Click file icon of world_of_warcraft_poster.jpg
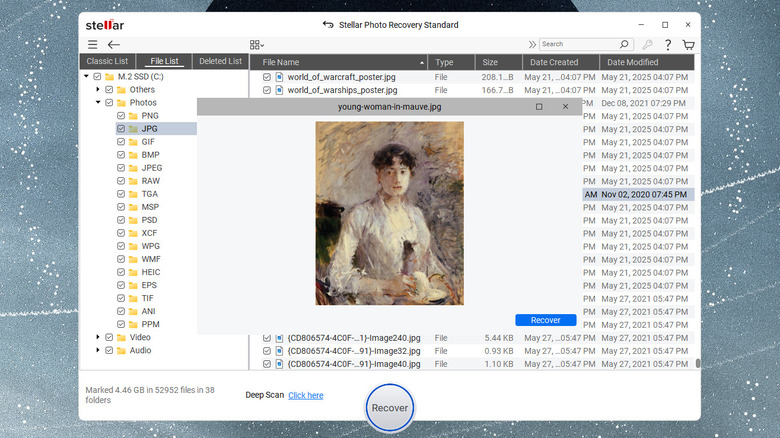The height and width of the screenshot is (438, 780). click(280, 77)
